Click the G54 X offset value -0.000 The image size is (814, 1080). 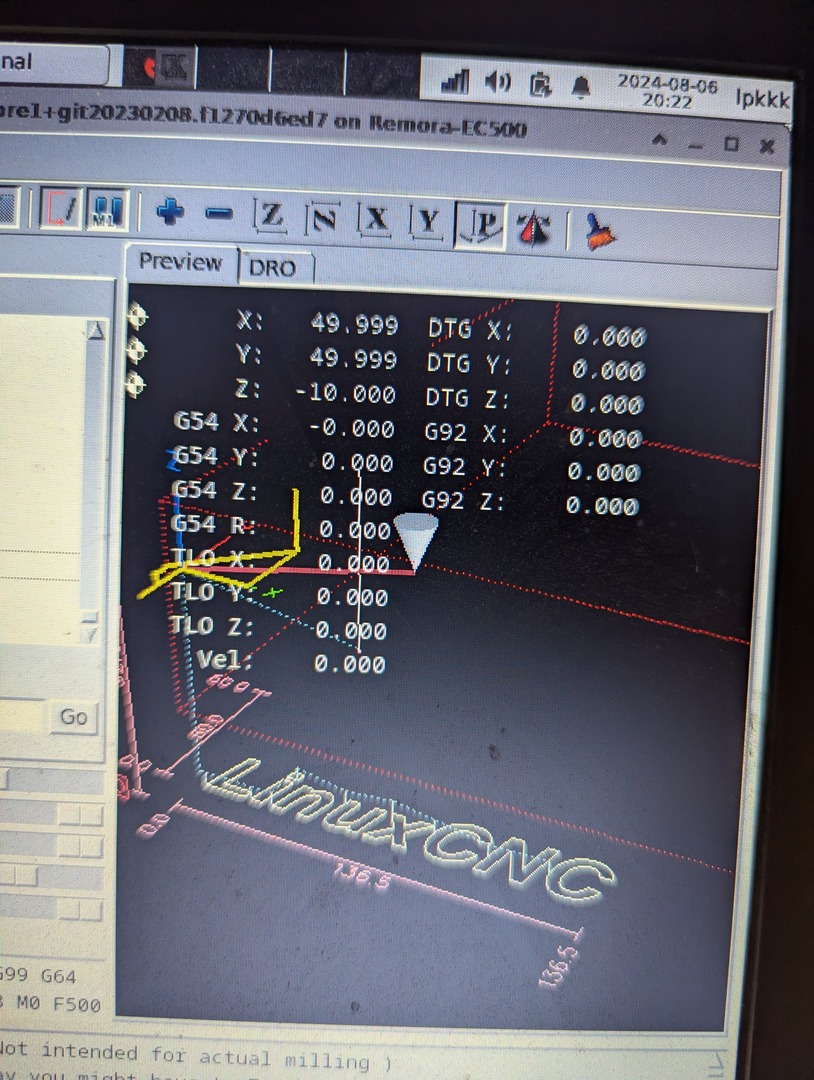(x=351, y=429)
